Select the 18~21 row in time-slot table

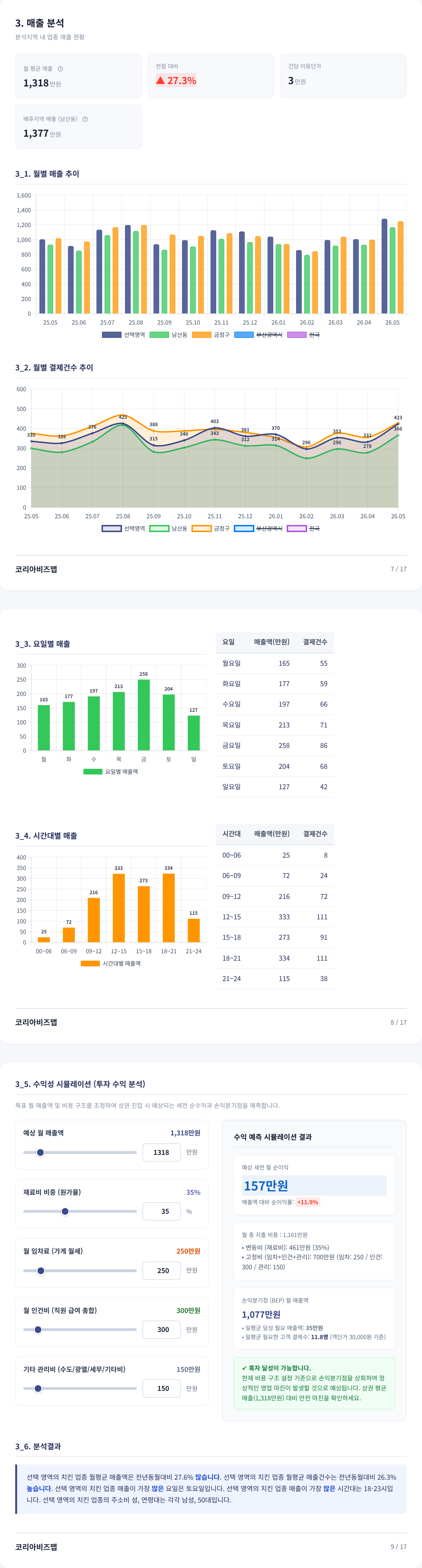pos(275,958)
